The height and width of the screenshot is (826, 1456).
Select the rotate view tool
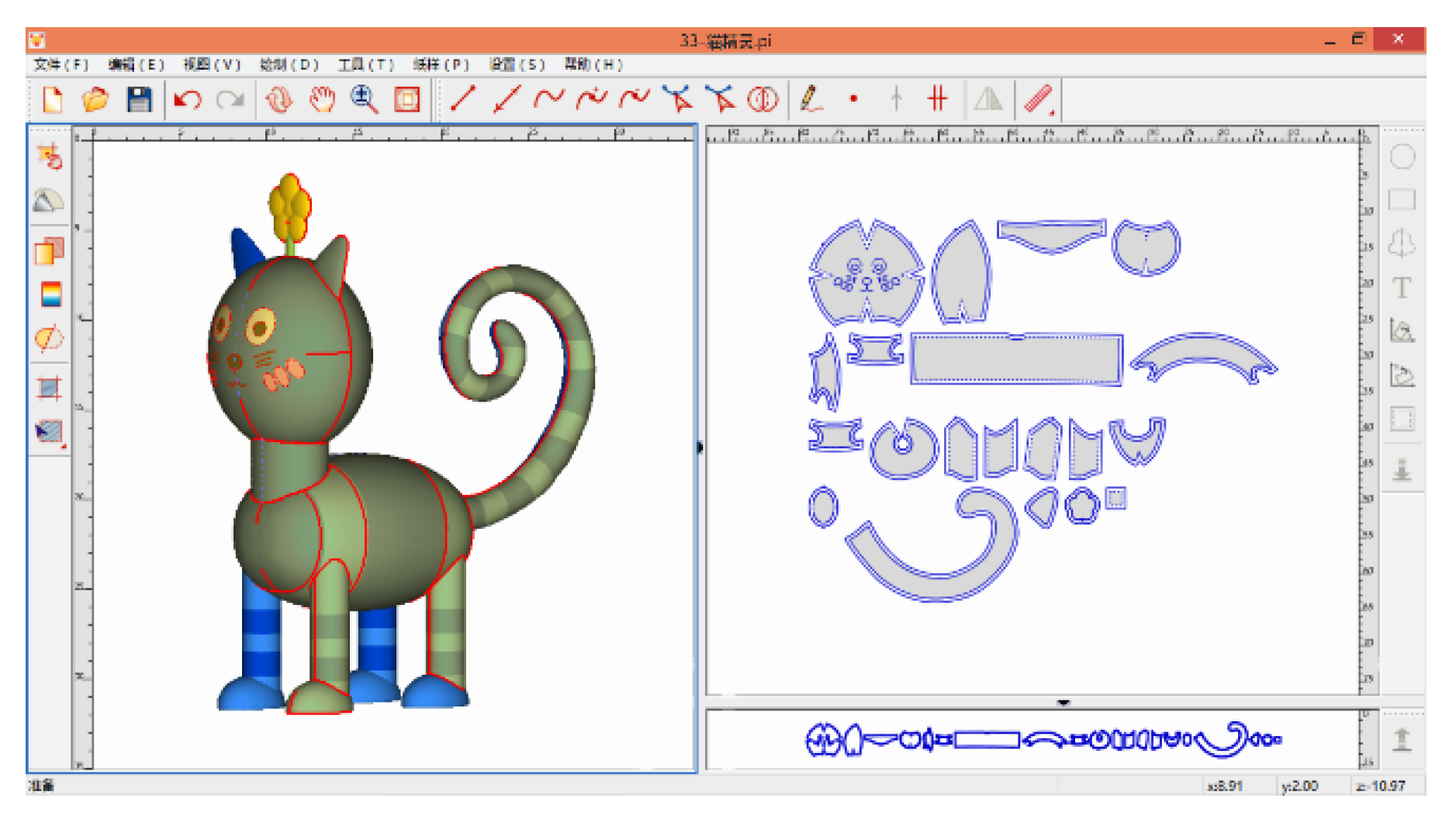pyautogui.click(x=279, y=99)
